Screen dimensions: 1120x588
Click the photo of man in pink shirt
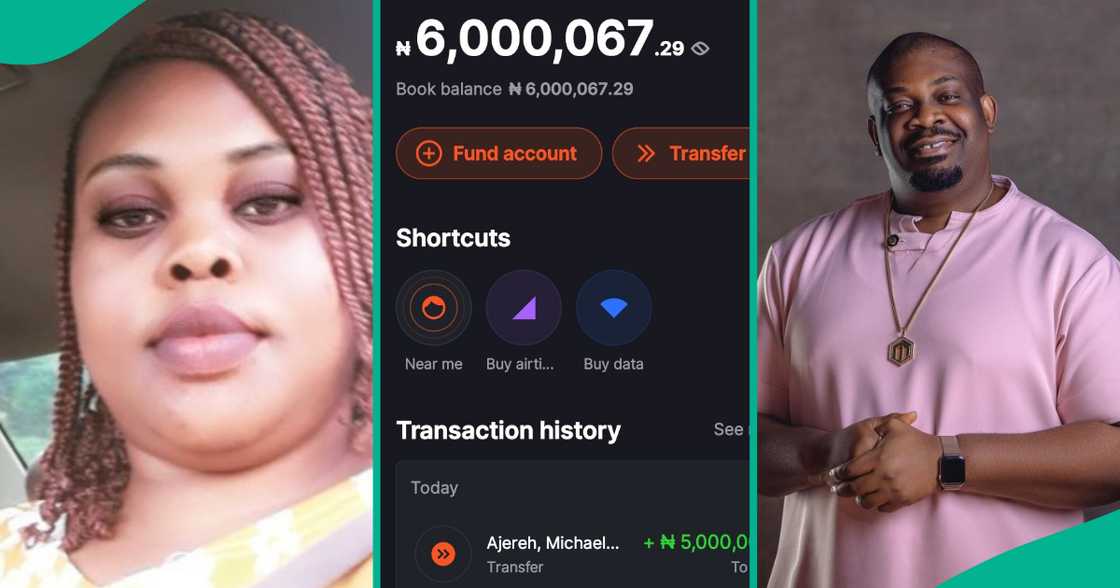939,294
